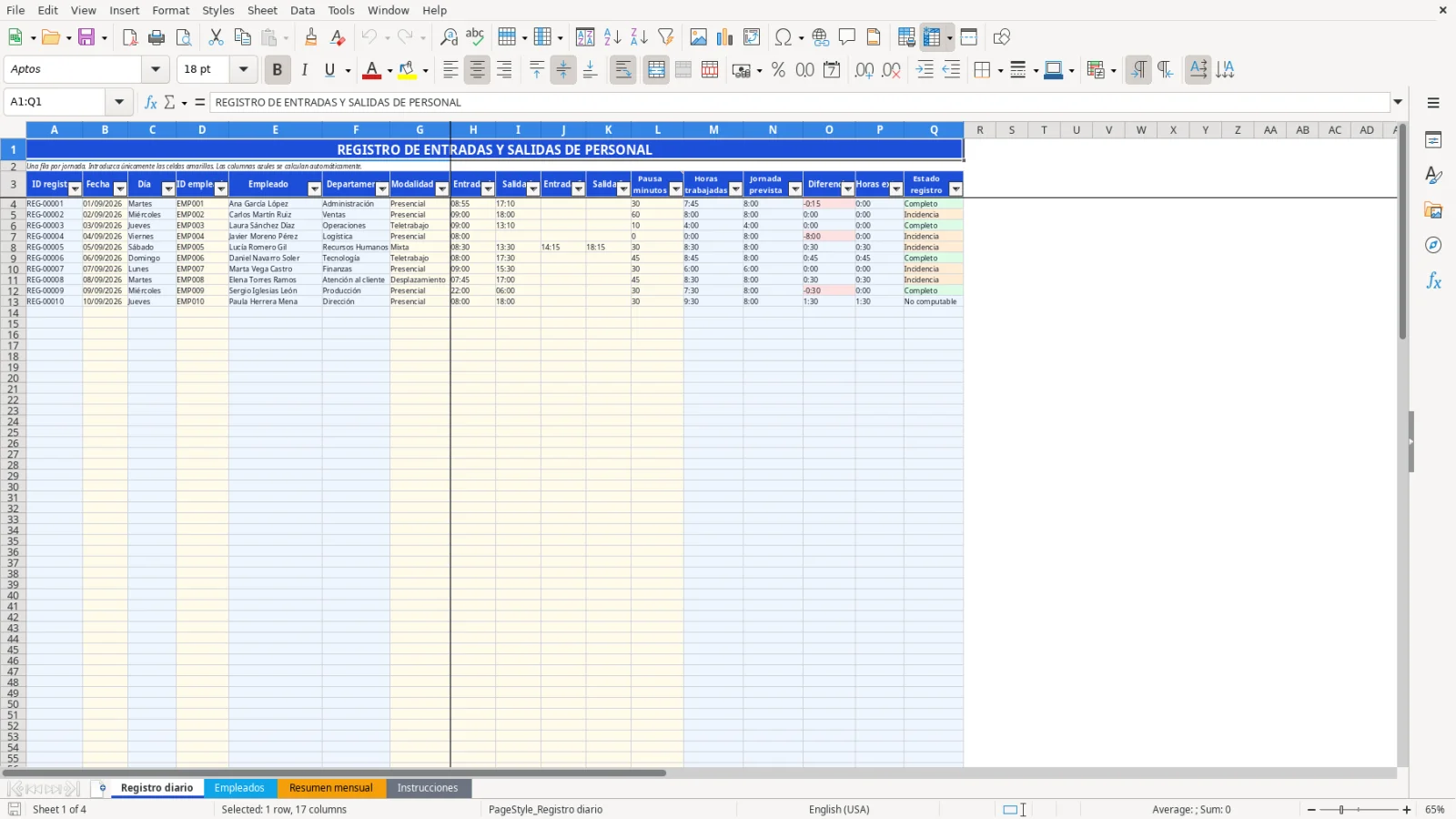Screen dimensions: 1456x819
Task: Insert Image icon
Action: coord(698,37)
